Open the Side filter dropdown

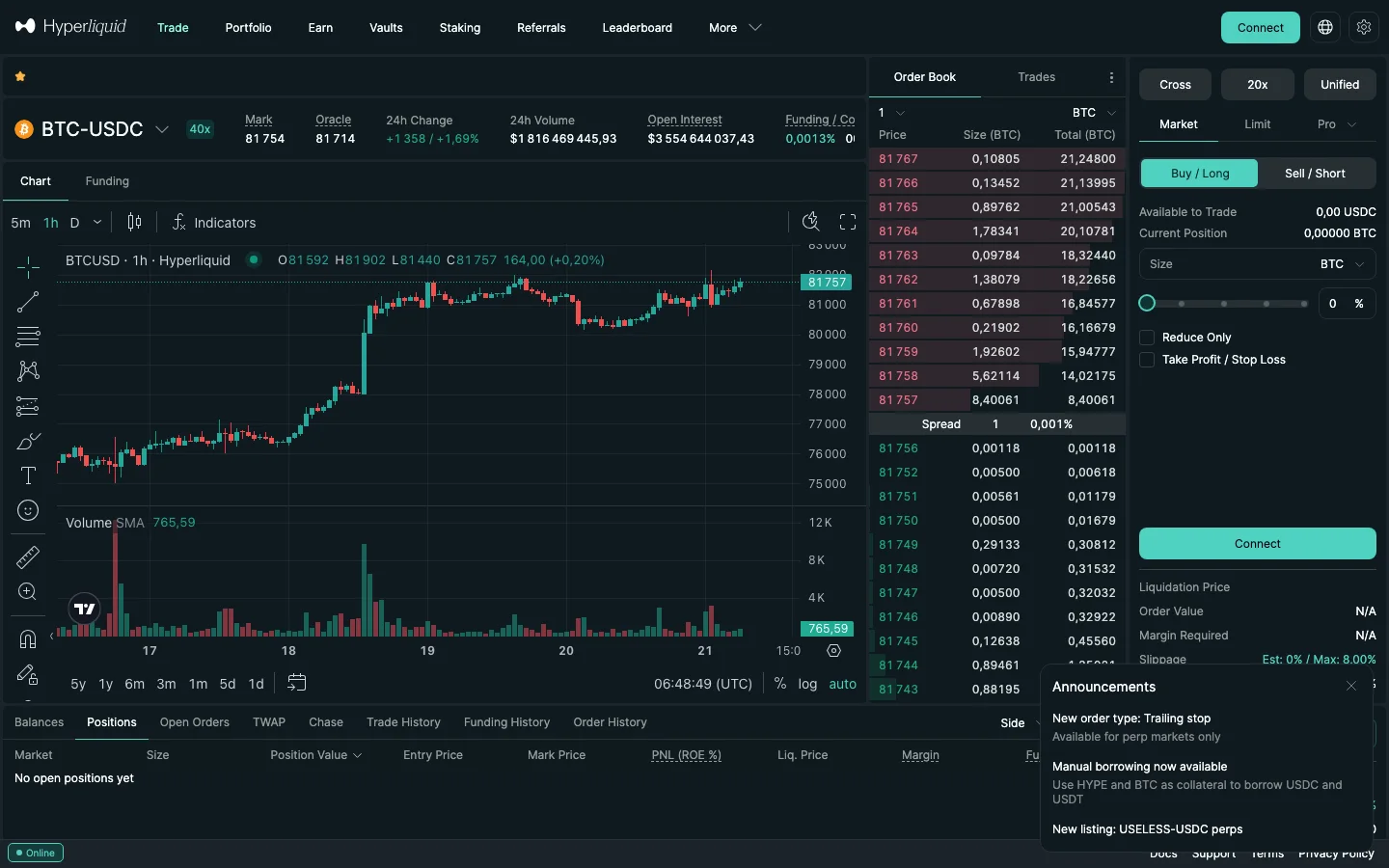(1020, 723)
